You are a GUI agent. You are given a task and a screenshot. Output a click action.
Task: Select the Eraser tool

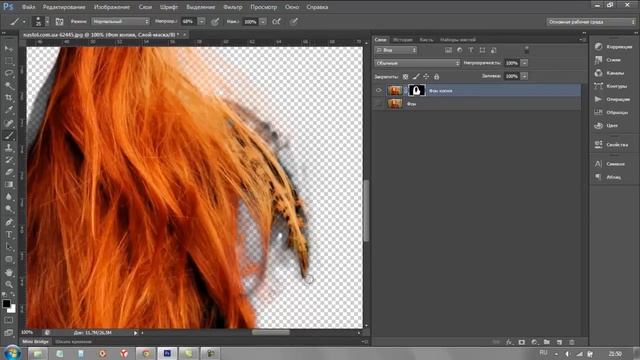tap(9, 172)
